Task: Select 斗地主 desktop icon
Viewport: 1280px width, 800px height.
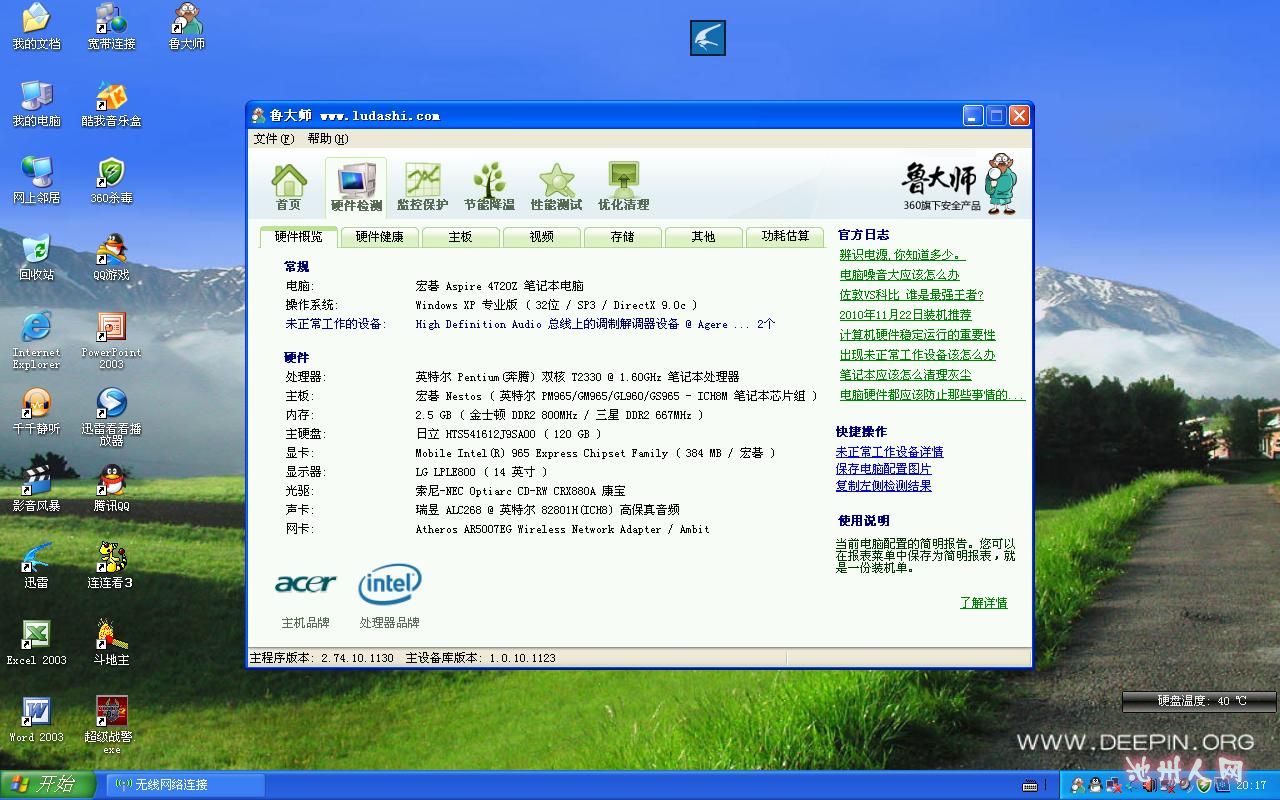Action: [x=111, y=642]
